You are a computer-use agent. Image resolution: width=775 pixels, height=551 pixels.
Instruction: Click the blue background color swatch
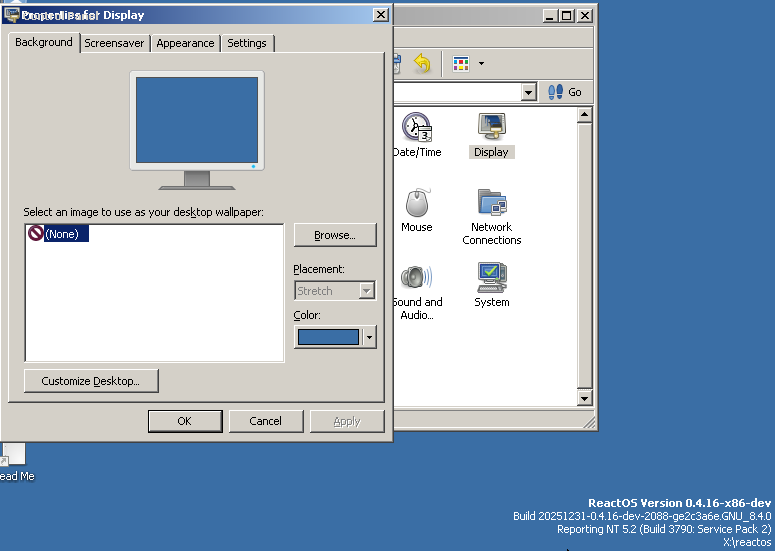[x=328, y=337]
